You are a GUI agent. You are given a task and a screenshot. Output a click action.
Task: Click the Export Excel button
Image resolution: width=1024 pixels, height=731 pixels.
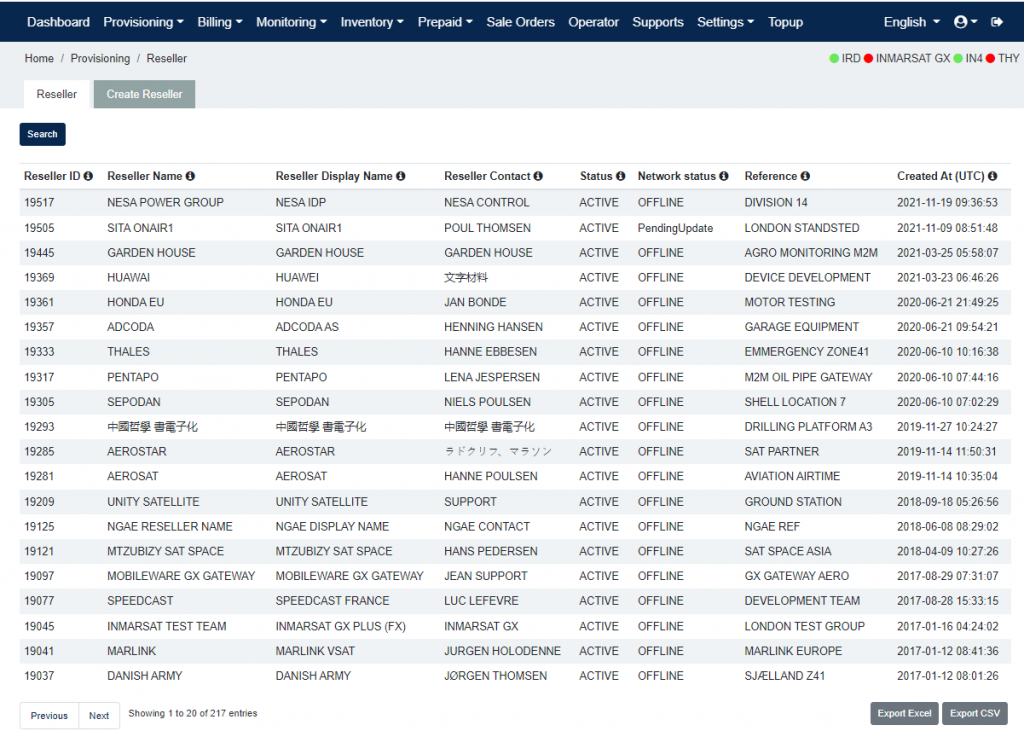pyautogui.click(x=904, y=713)
